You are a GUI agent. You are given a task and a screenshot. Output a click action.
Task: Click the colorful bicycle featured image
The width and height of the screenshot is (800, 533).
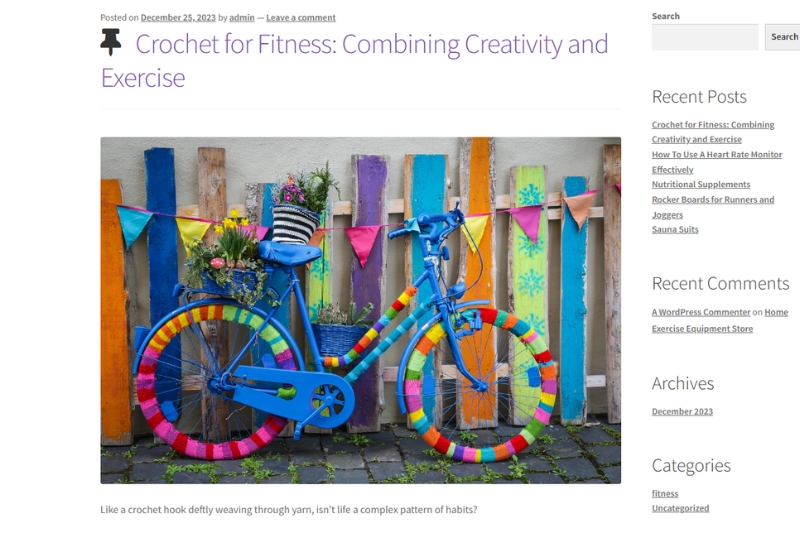361,310
